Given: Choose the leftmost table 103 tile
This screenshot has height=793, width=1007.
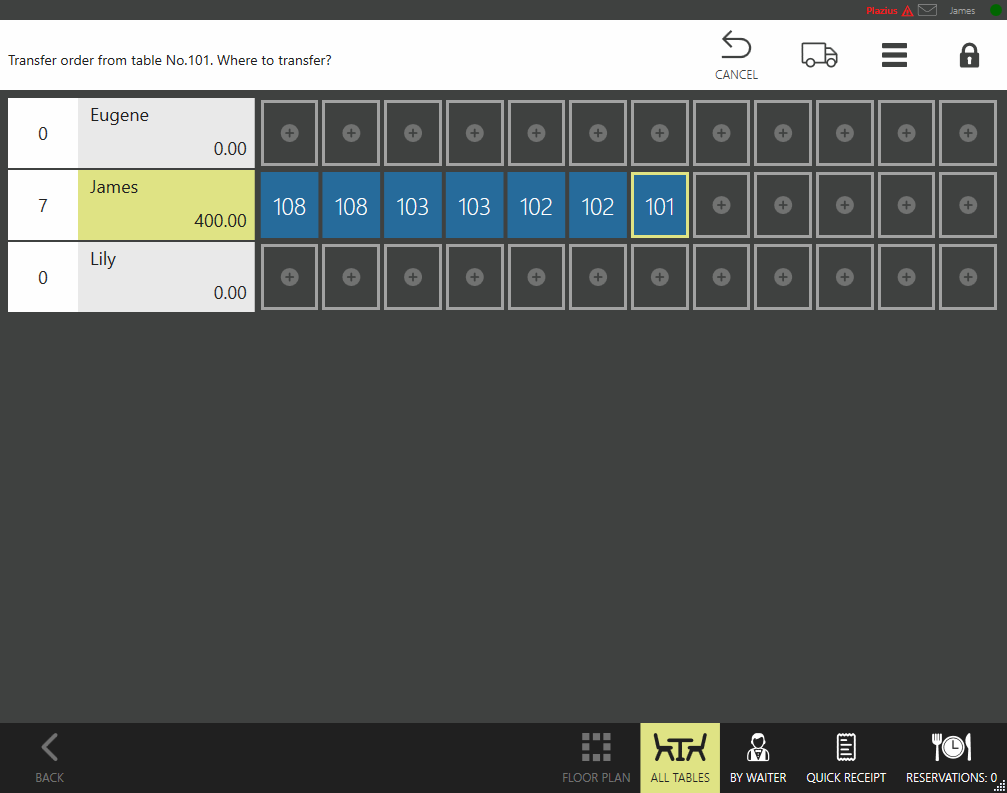Looking at the screenshot, I should [x=413, y=206].
